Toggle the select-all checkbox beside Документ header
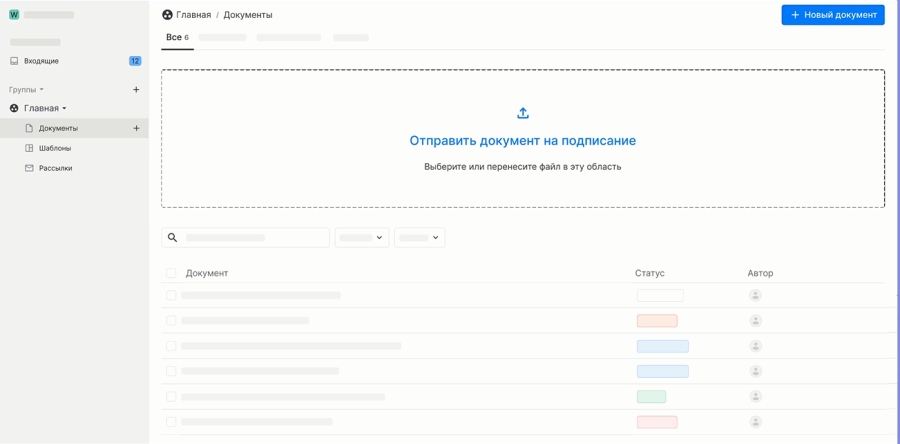This screenshot has width=900, height=444. click(x=171, y=273)
